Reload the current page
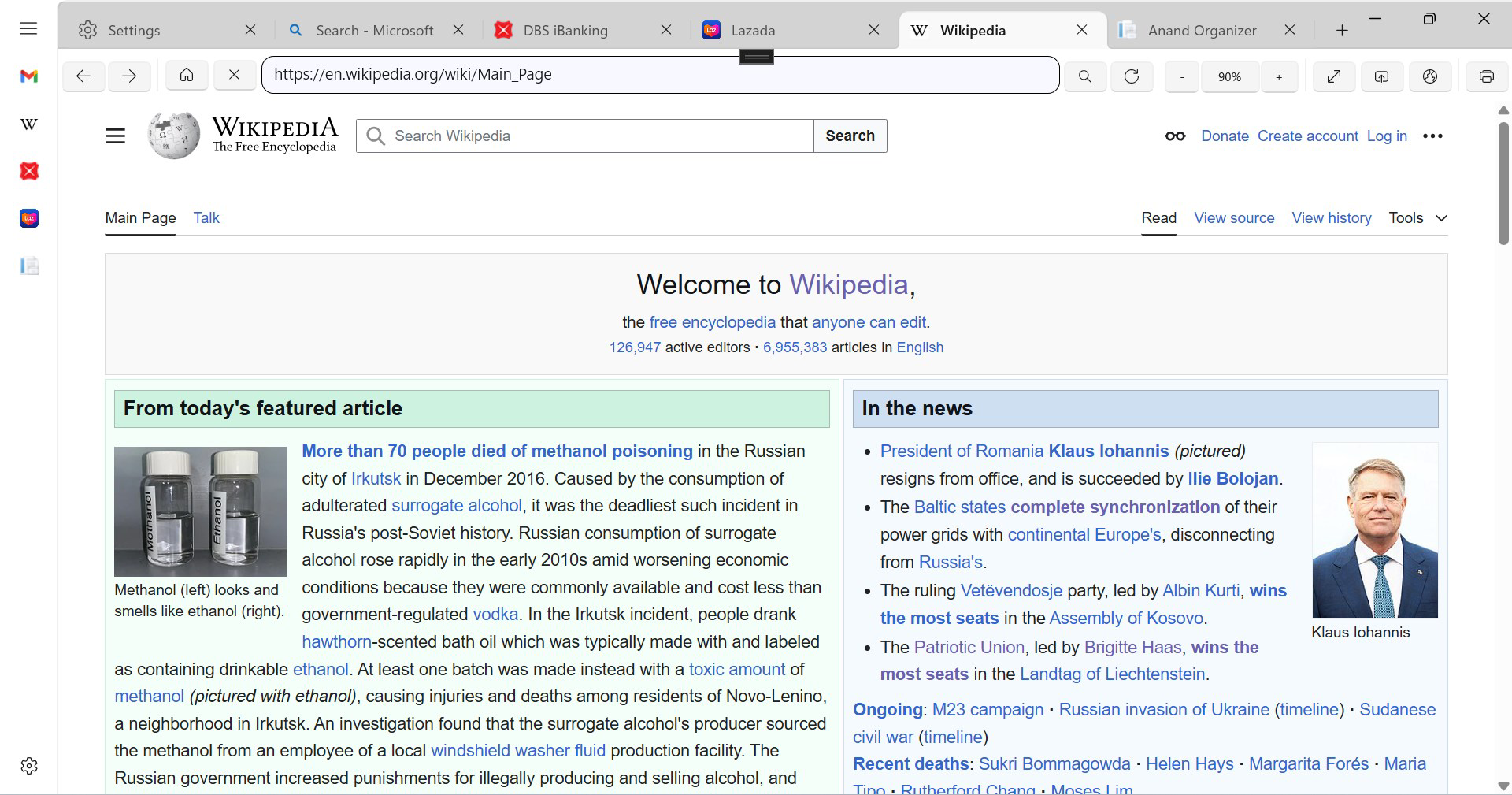1512x795 pixels. [1132, 76]
